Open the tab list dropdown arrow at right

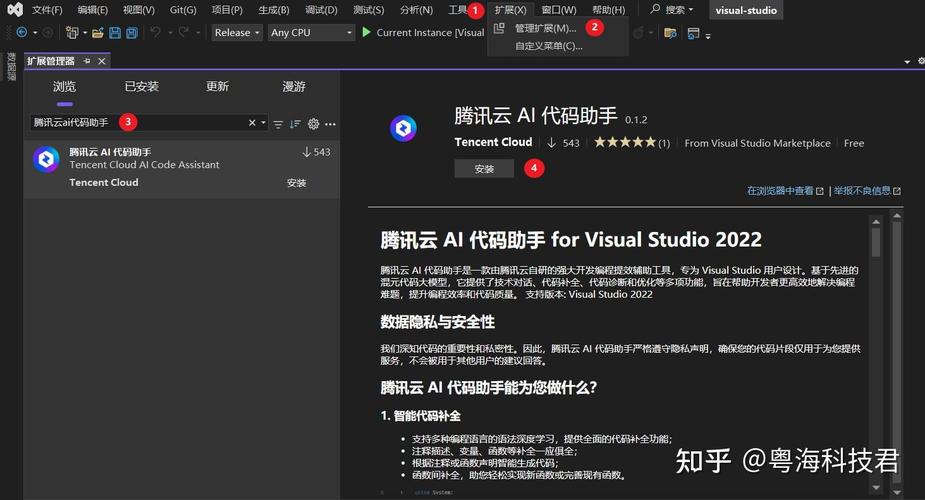coord(907,61)
